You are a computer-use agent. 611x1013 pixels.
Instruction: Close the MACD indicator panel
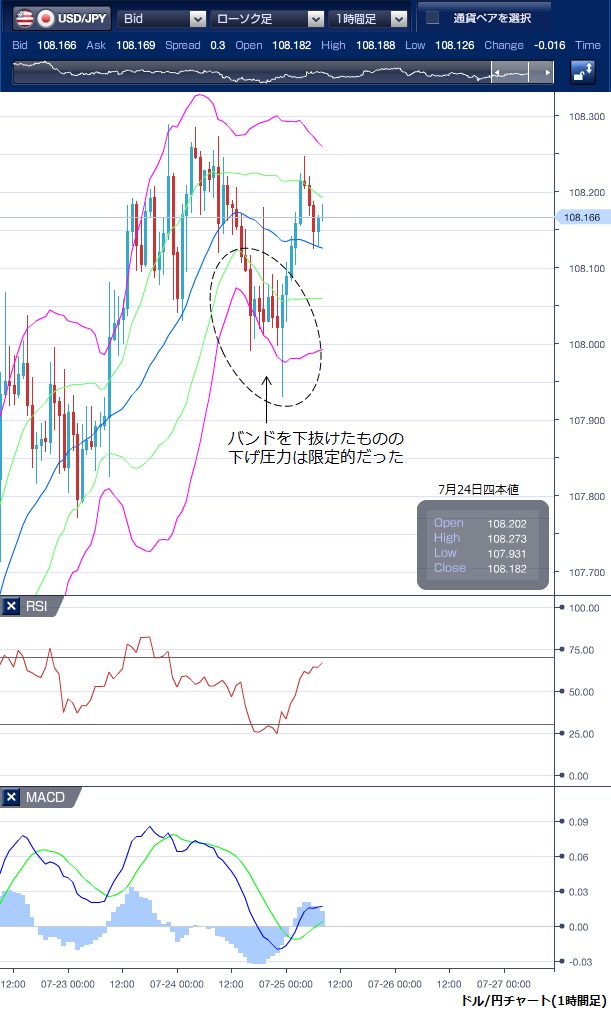pyautogui.click(x=11, y=797)
